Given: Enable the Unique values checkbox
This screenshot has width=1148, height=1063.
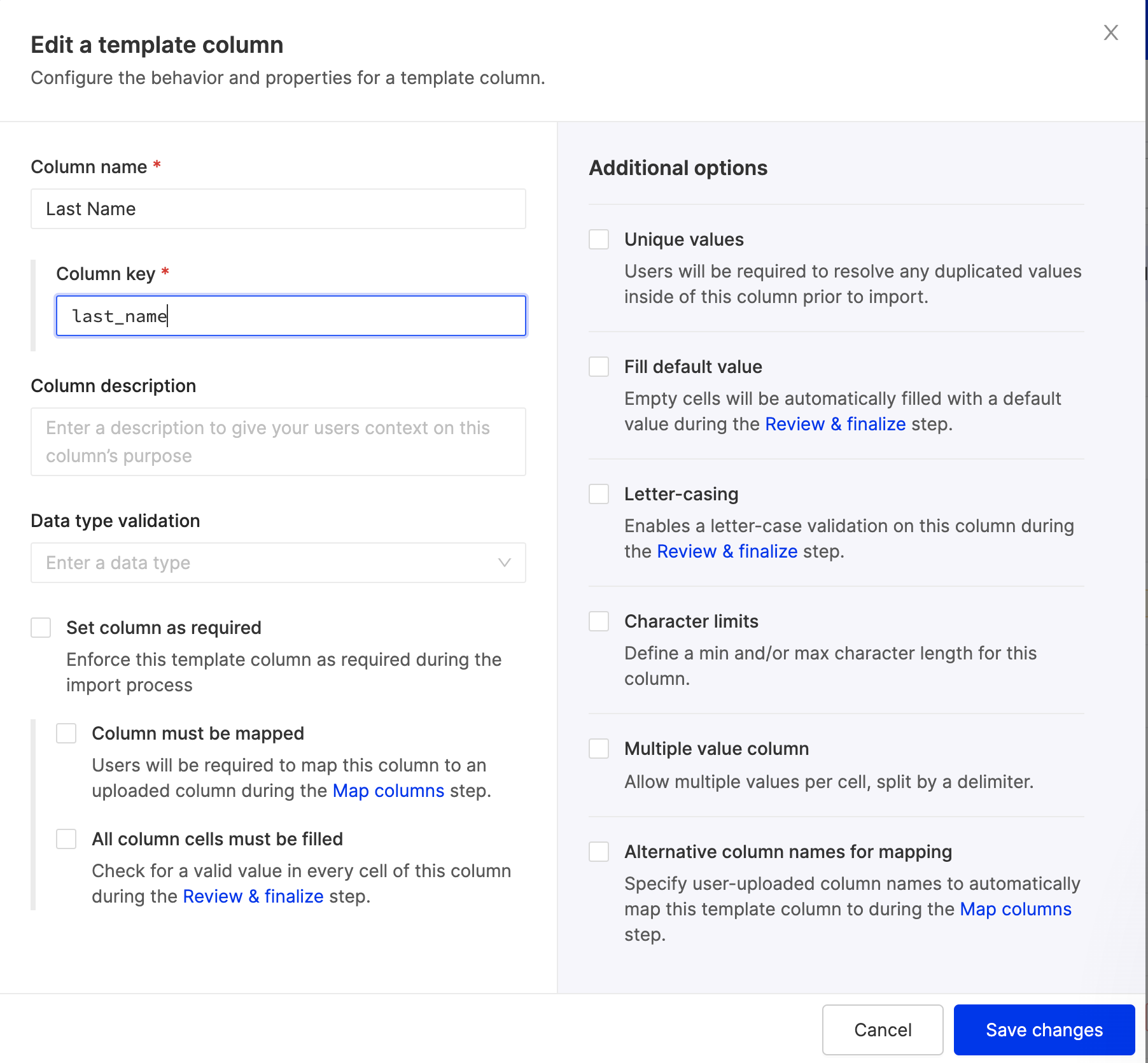Looking at the screenshot, I should [599, 240].
